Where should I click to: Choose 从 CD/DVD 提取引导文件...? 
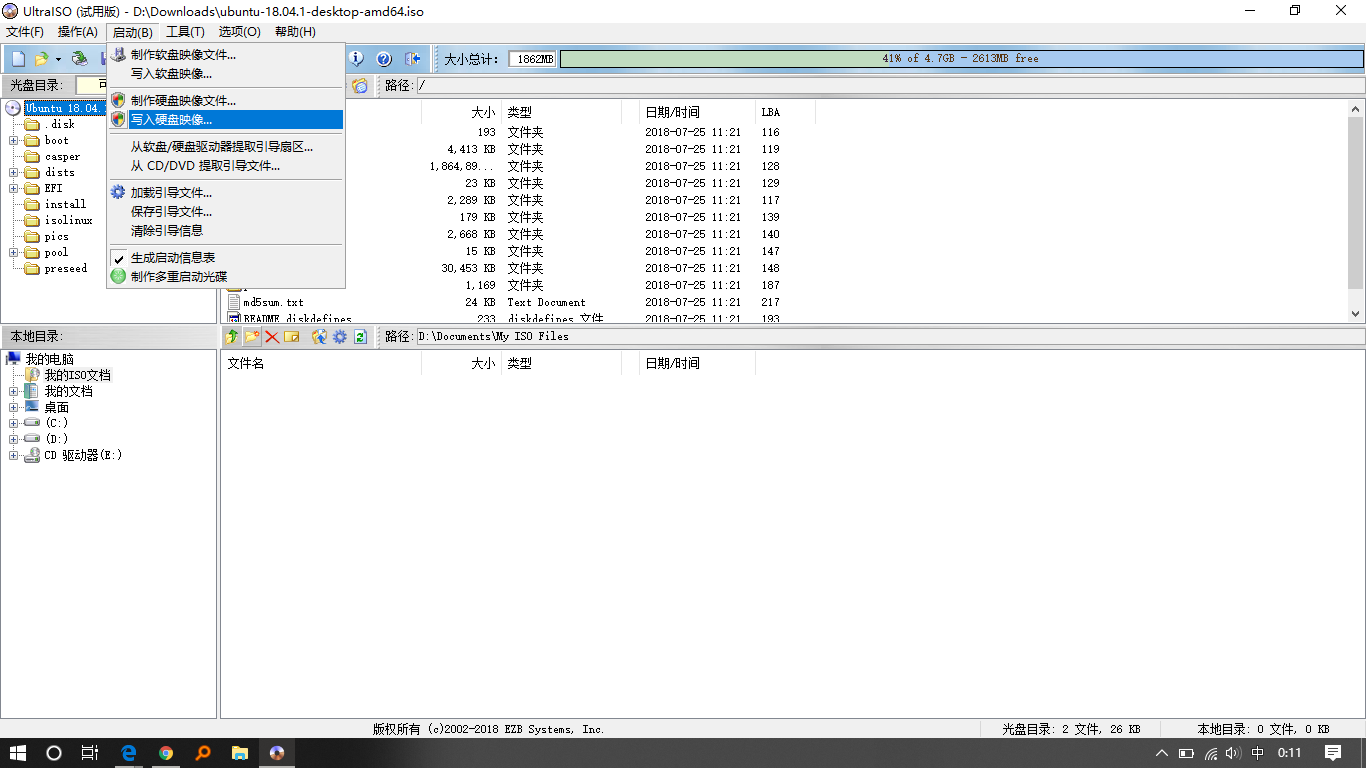point(226,166)
